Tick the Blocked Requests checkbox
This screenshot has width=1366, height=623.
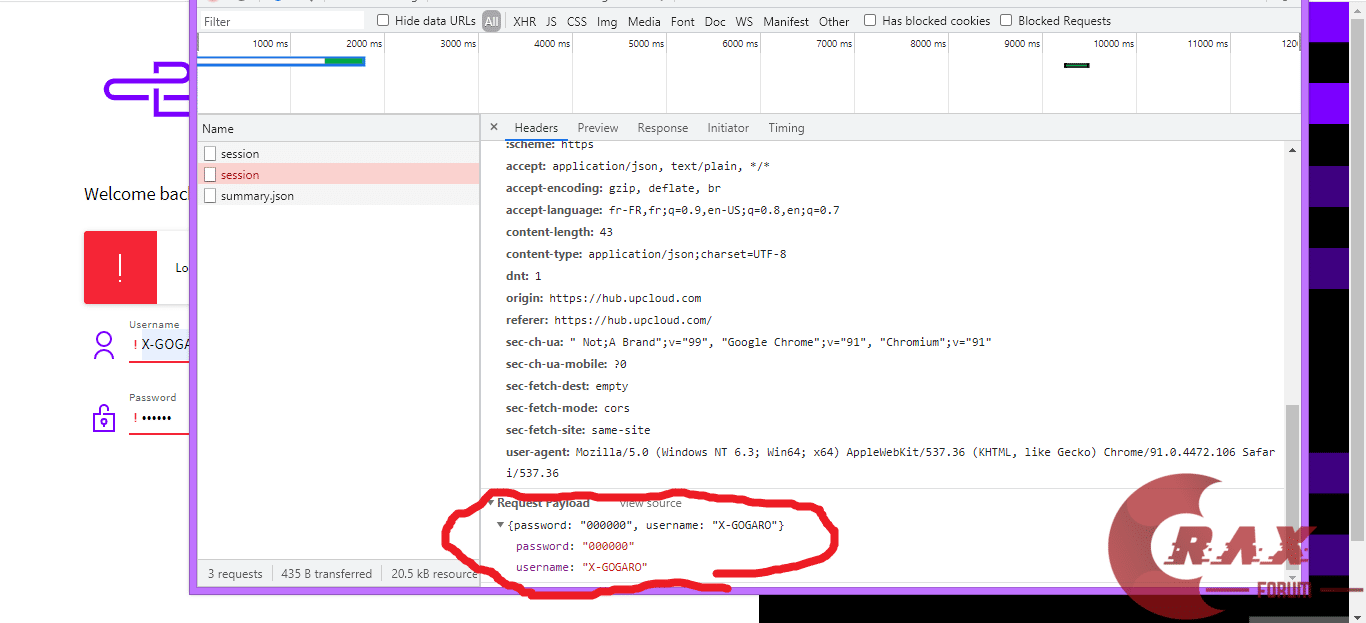point(1006,21)
